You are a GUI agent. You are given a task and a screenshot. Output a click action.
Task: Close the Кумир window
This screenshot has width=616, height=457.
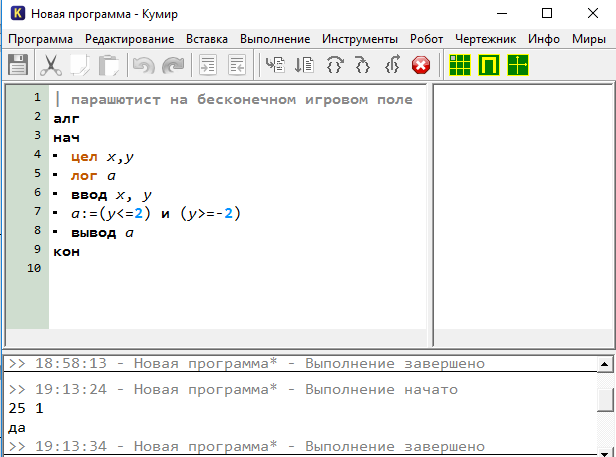[593, 13]
